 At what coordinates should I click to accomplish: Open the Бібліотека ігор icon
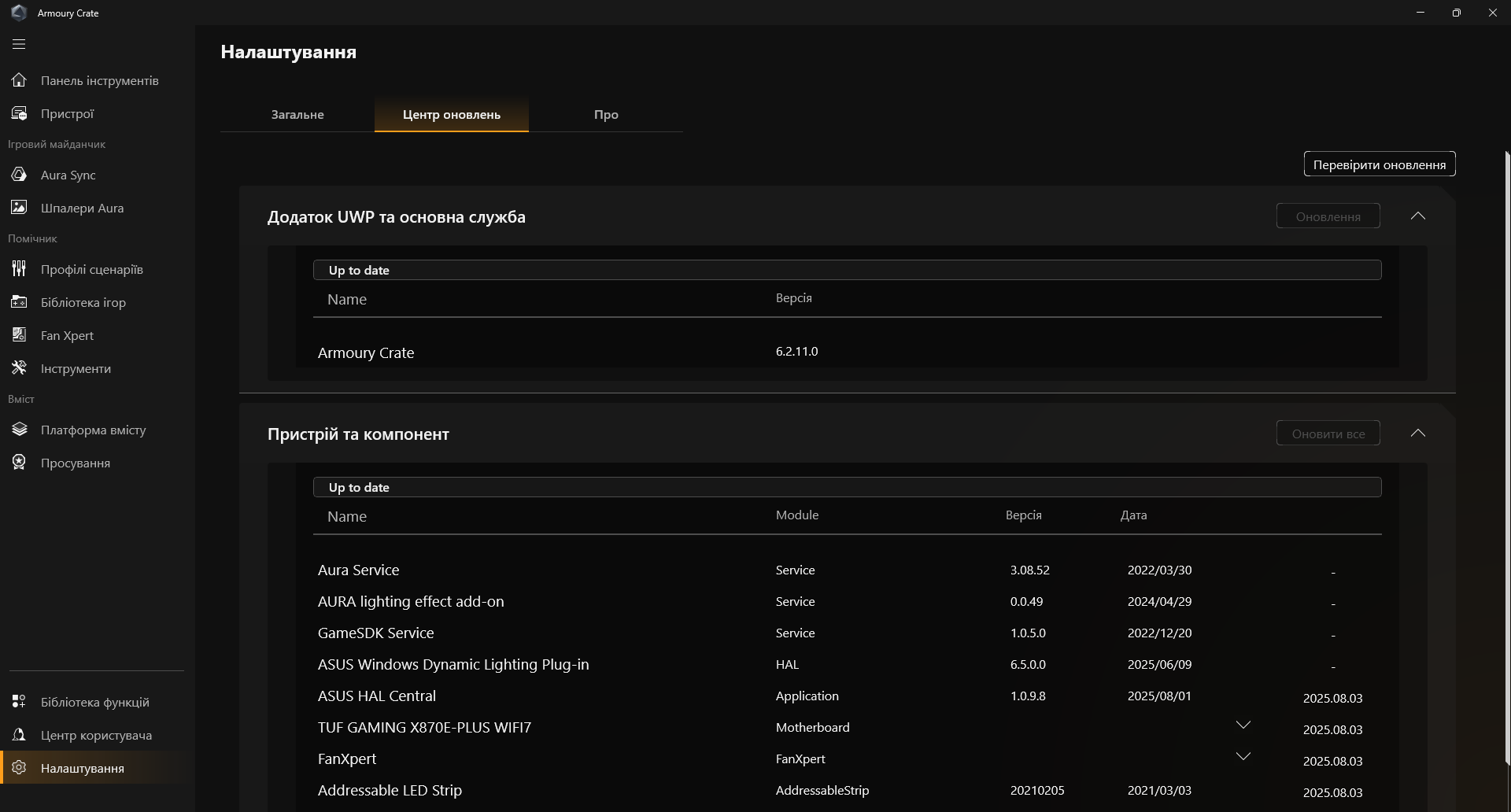[x=19, y=302]
